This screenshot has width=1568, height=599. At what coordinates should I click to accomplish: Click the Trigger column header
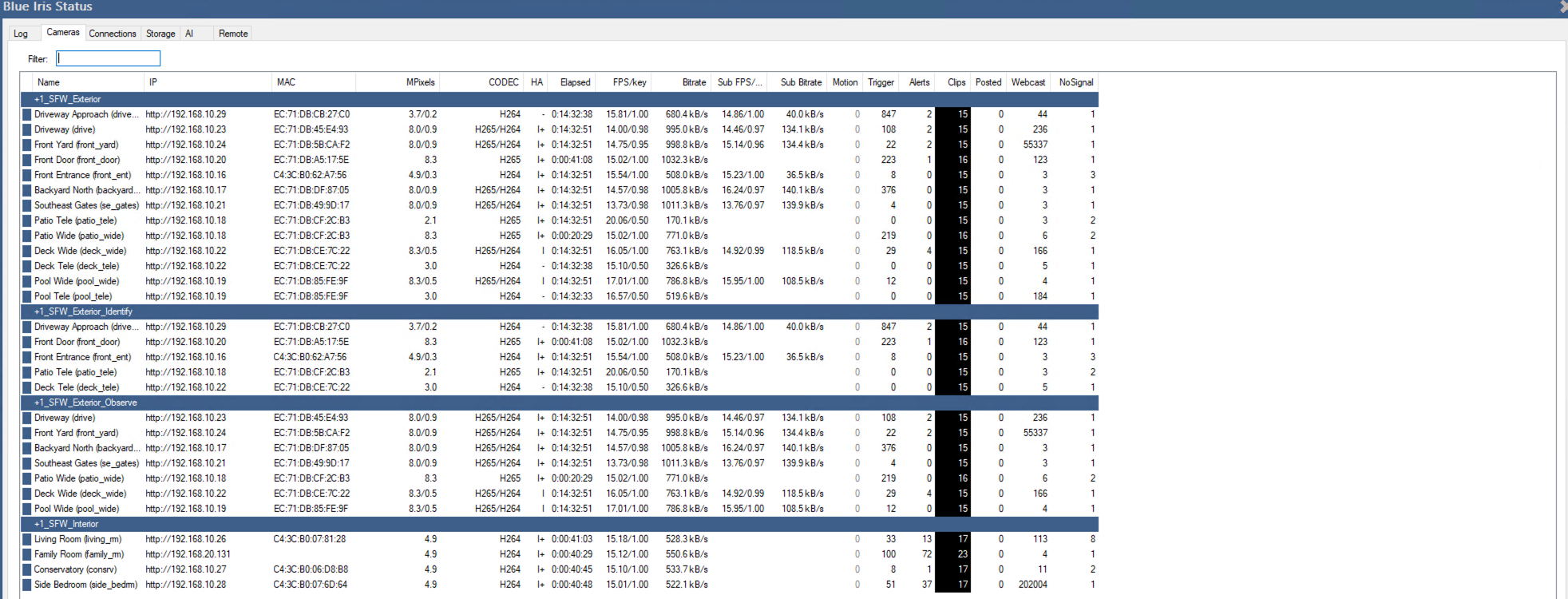tap(881, 82)
